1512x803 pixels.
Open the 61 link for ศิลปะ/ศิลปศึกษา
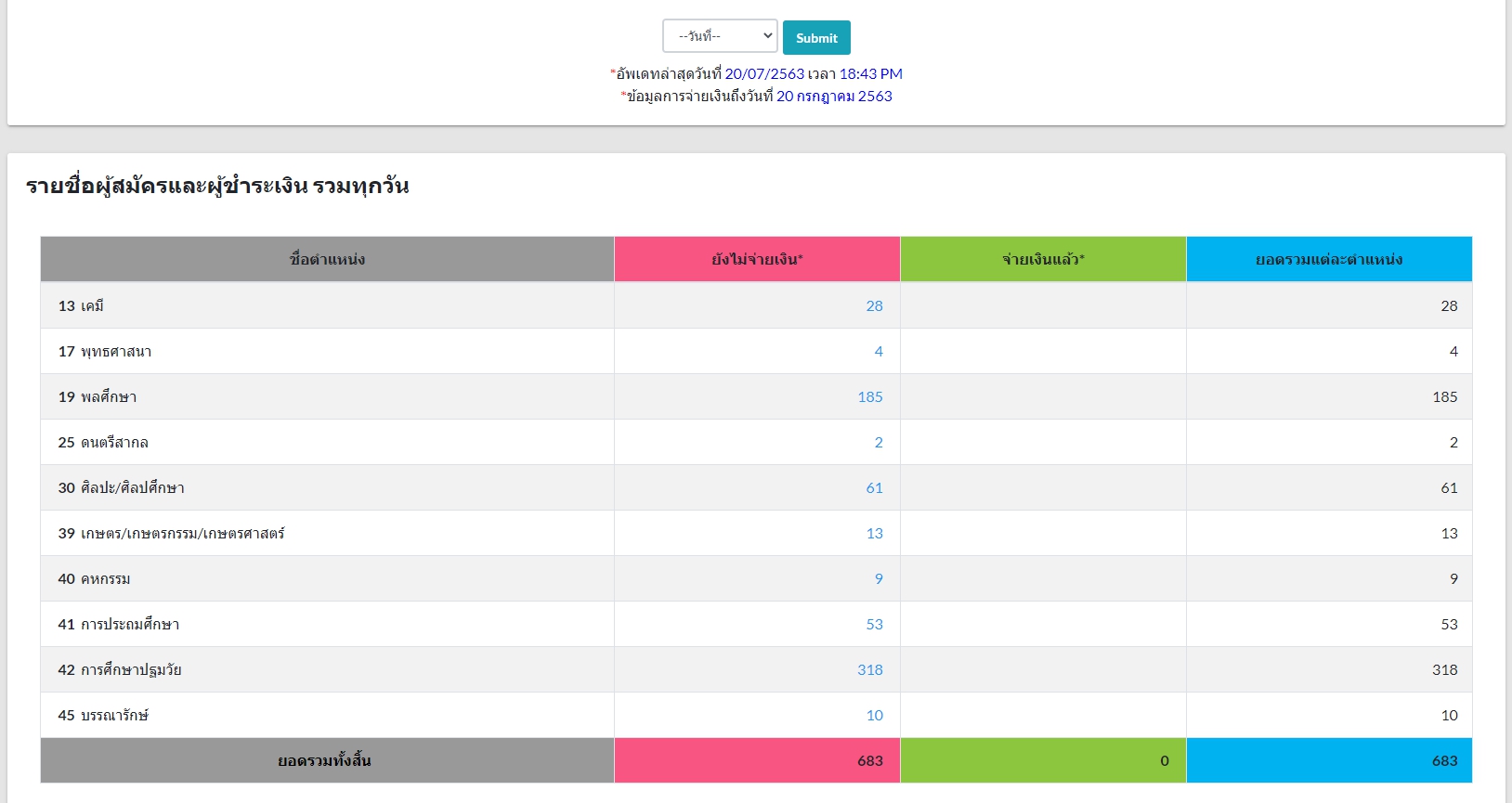tap(874, 487)
